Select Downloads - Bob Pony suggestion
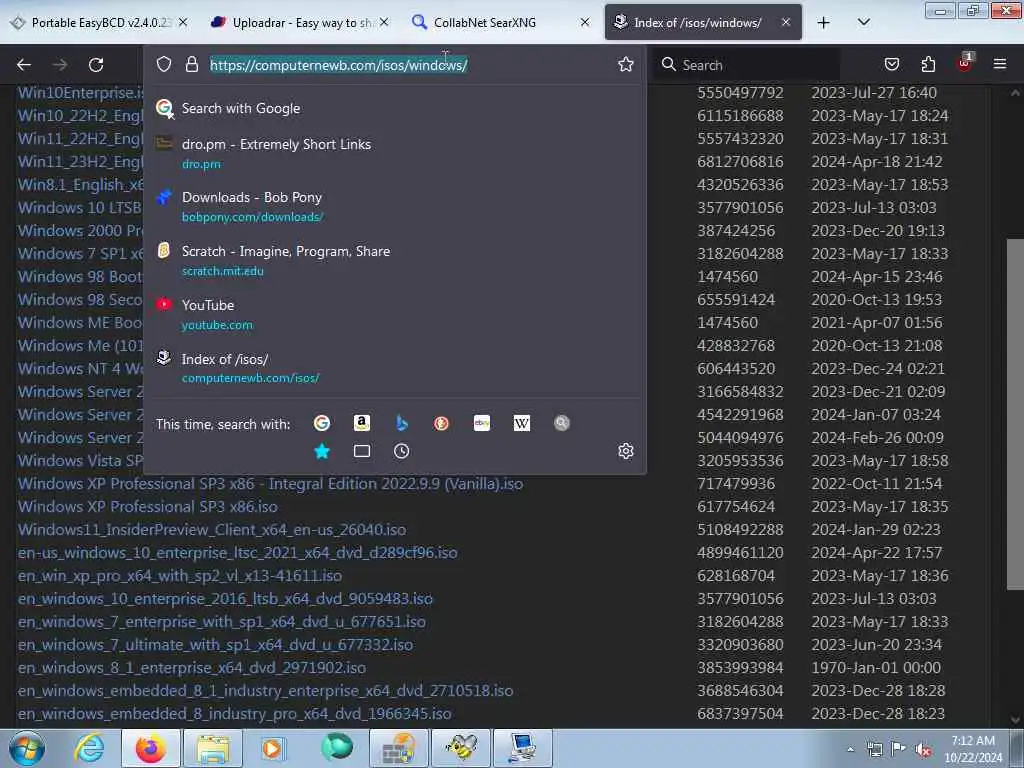This screenshot has height=768, width=1024. point(394,206)
